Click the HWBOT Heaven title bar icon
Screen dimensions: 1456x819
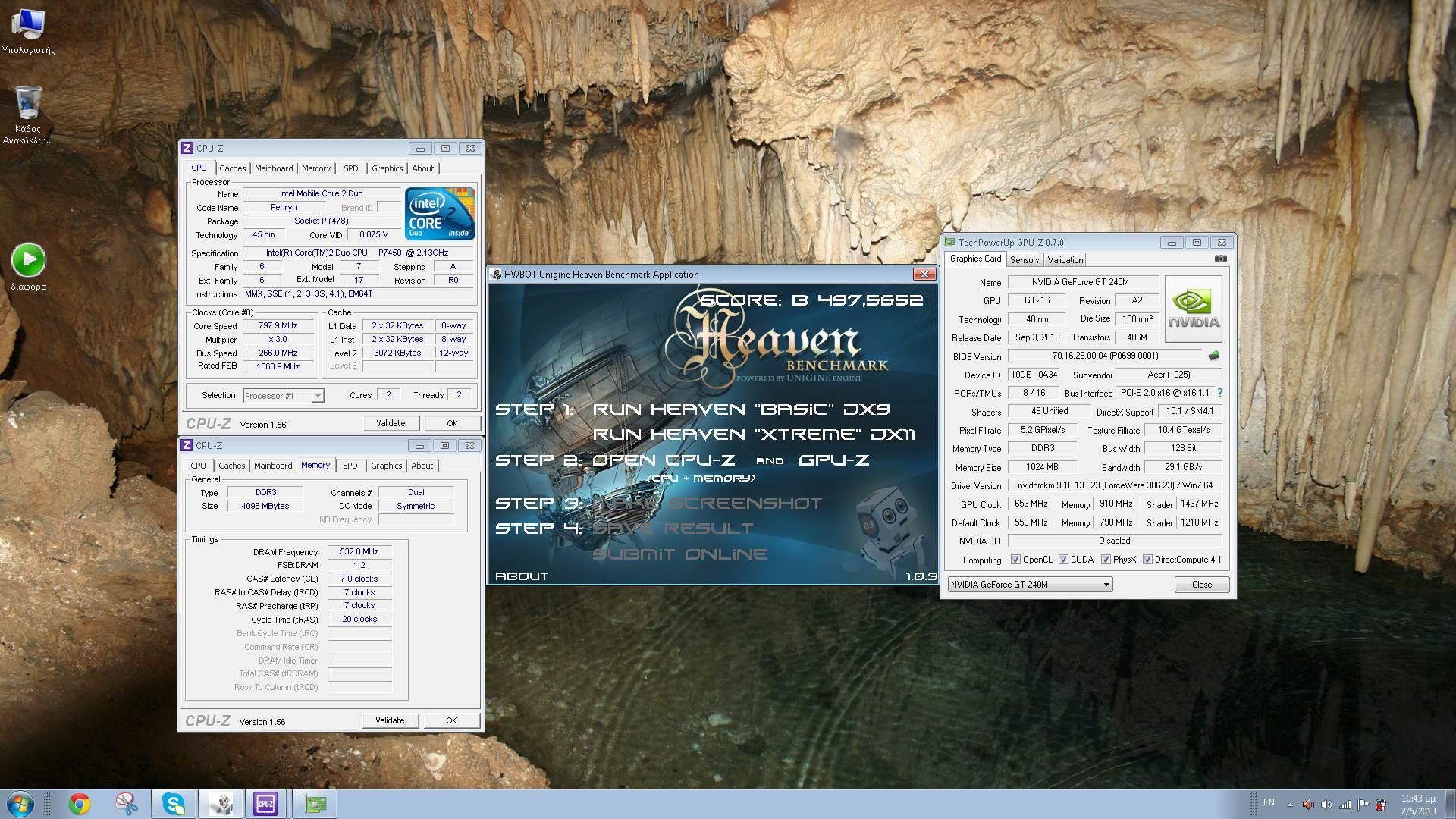click(x=496, y=275)
